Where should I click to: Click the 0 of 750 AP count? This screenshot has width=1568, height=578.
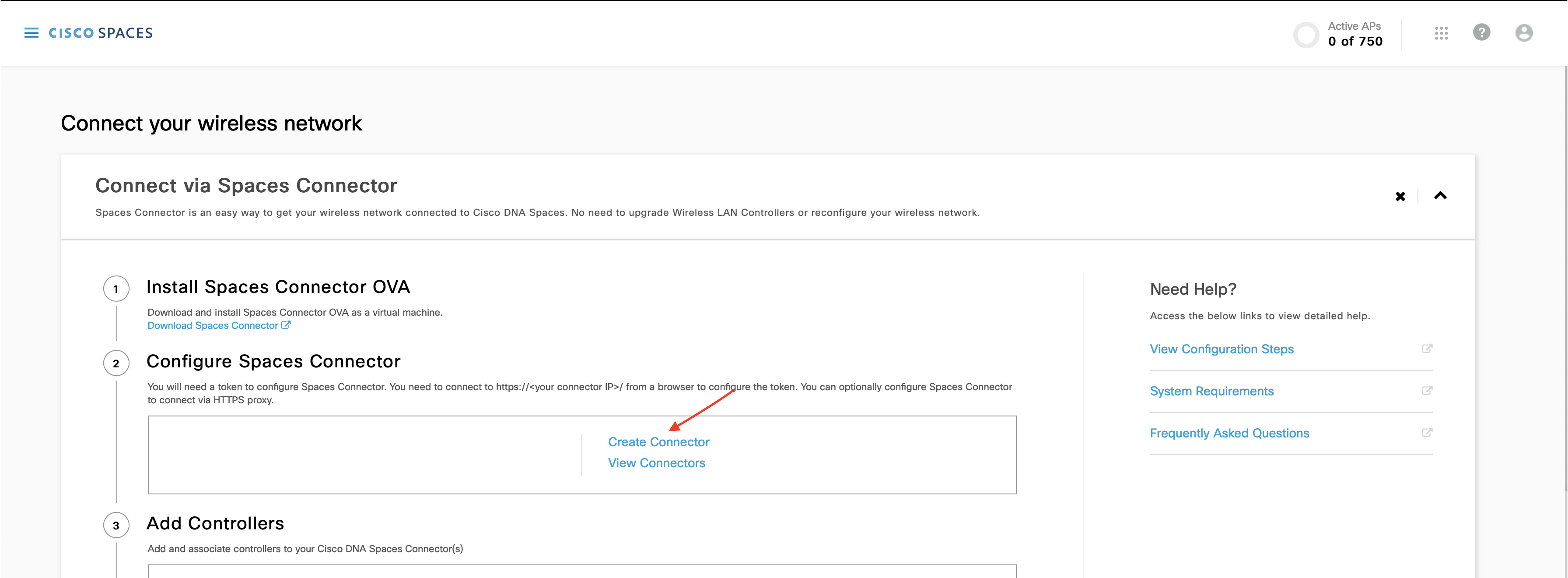(1355, 42)
